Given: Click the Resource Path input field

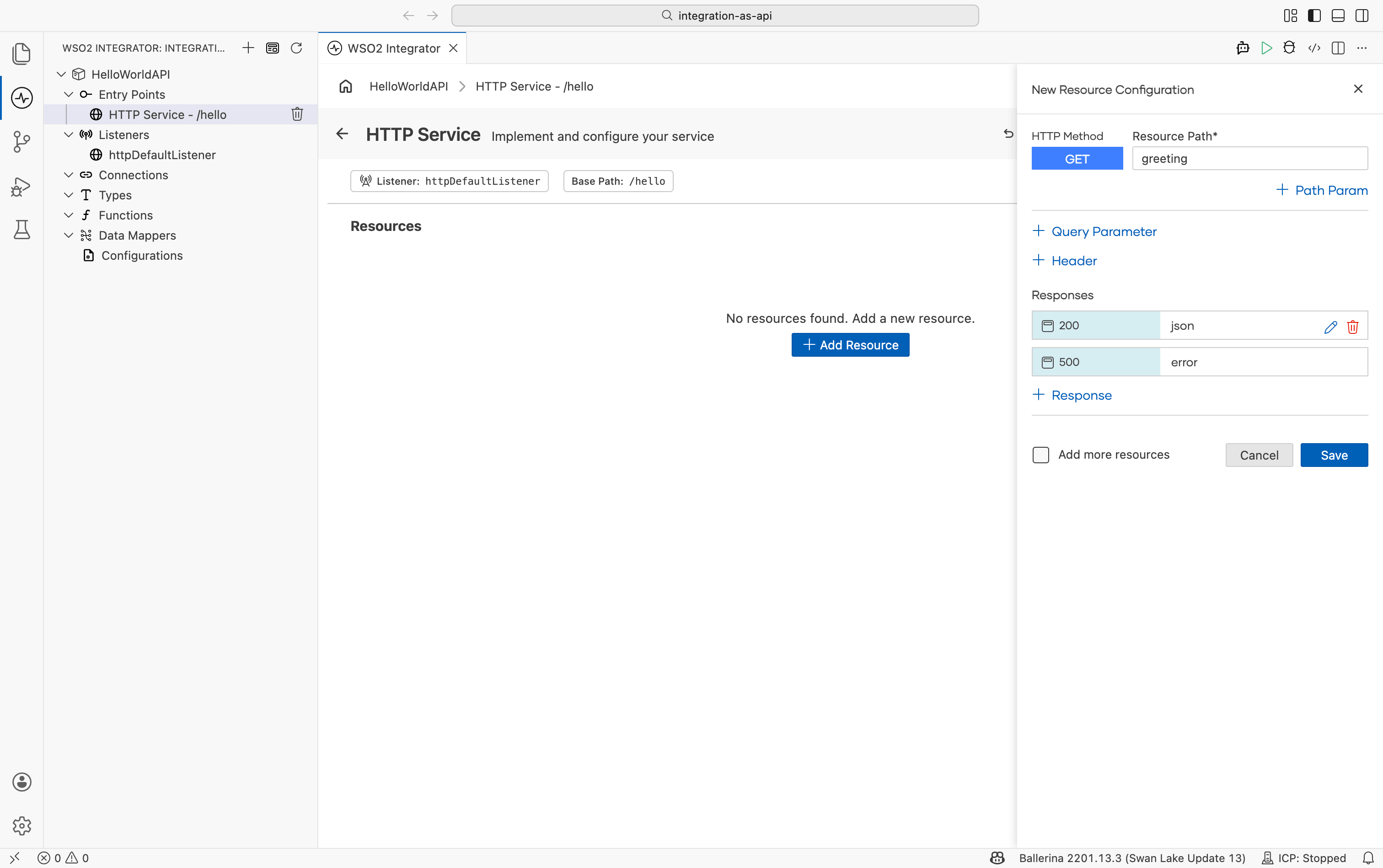Looking at the screenshot, I should (1250, 158).
